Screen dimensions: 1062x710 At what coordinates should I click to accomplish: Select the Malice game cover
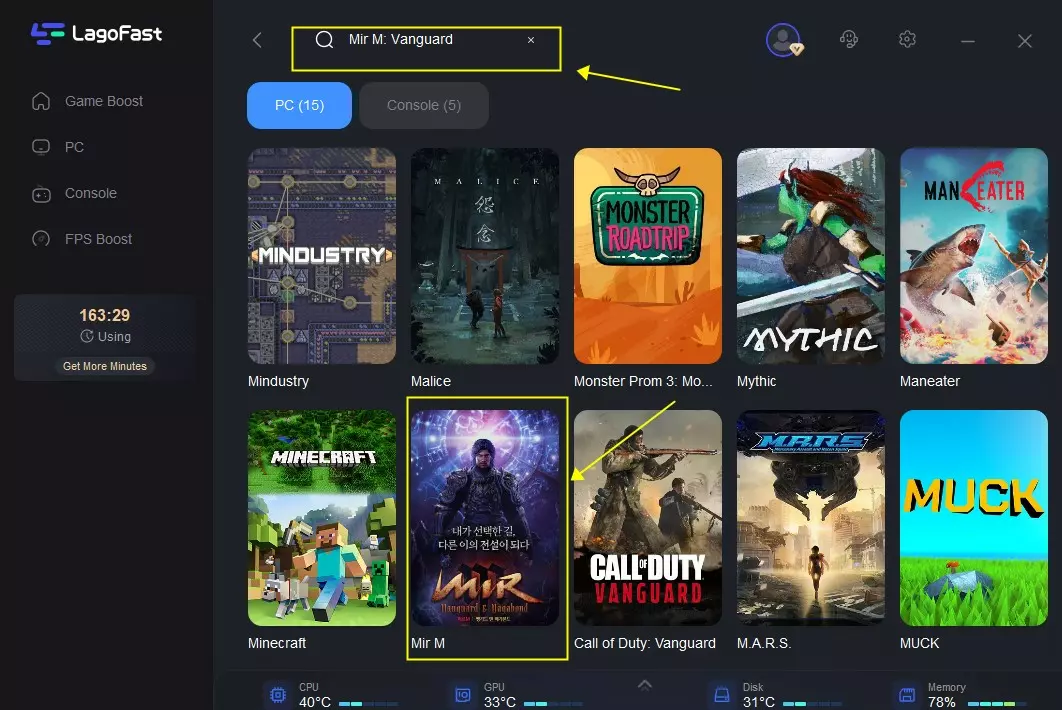click(485, 256)
